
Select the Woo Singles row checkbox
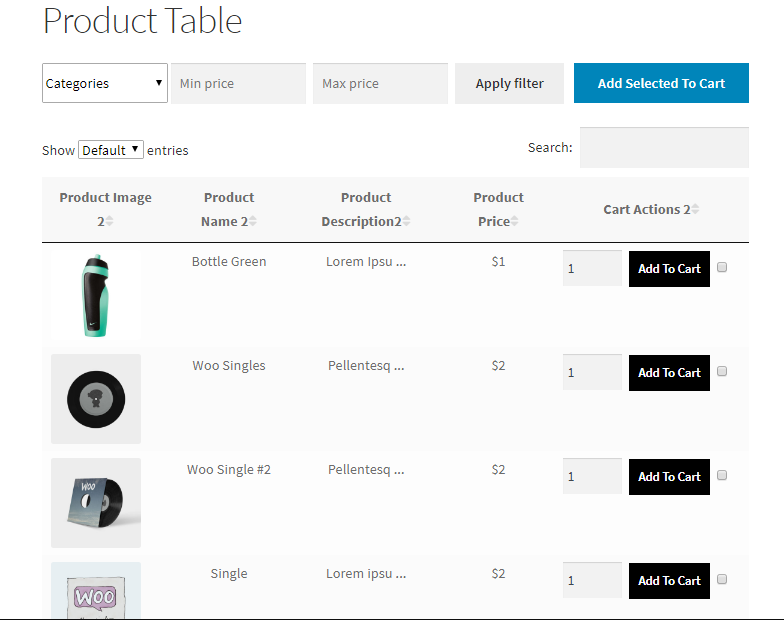(x=722, y=371)
